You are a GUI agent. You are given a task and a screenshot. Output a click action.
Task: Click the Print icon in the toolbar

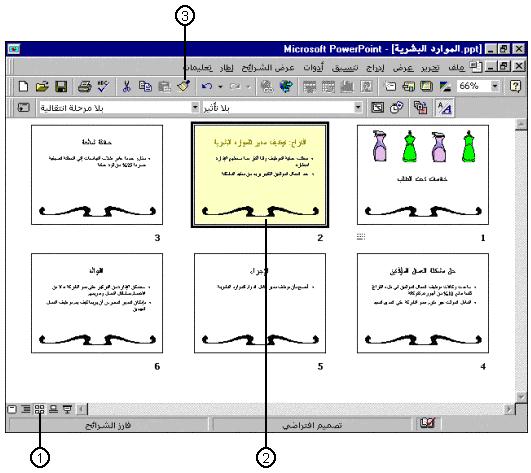click(84, 86)
